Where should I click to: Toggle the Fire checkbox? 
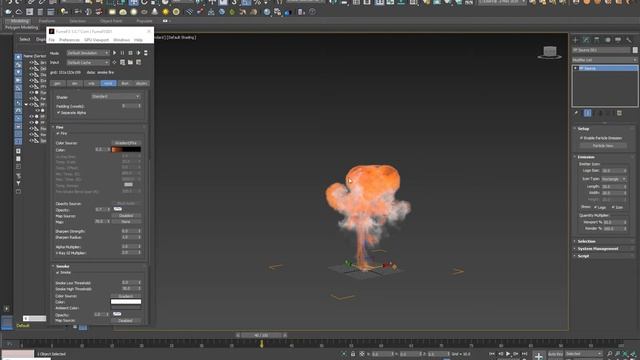[58, 133]
